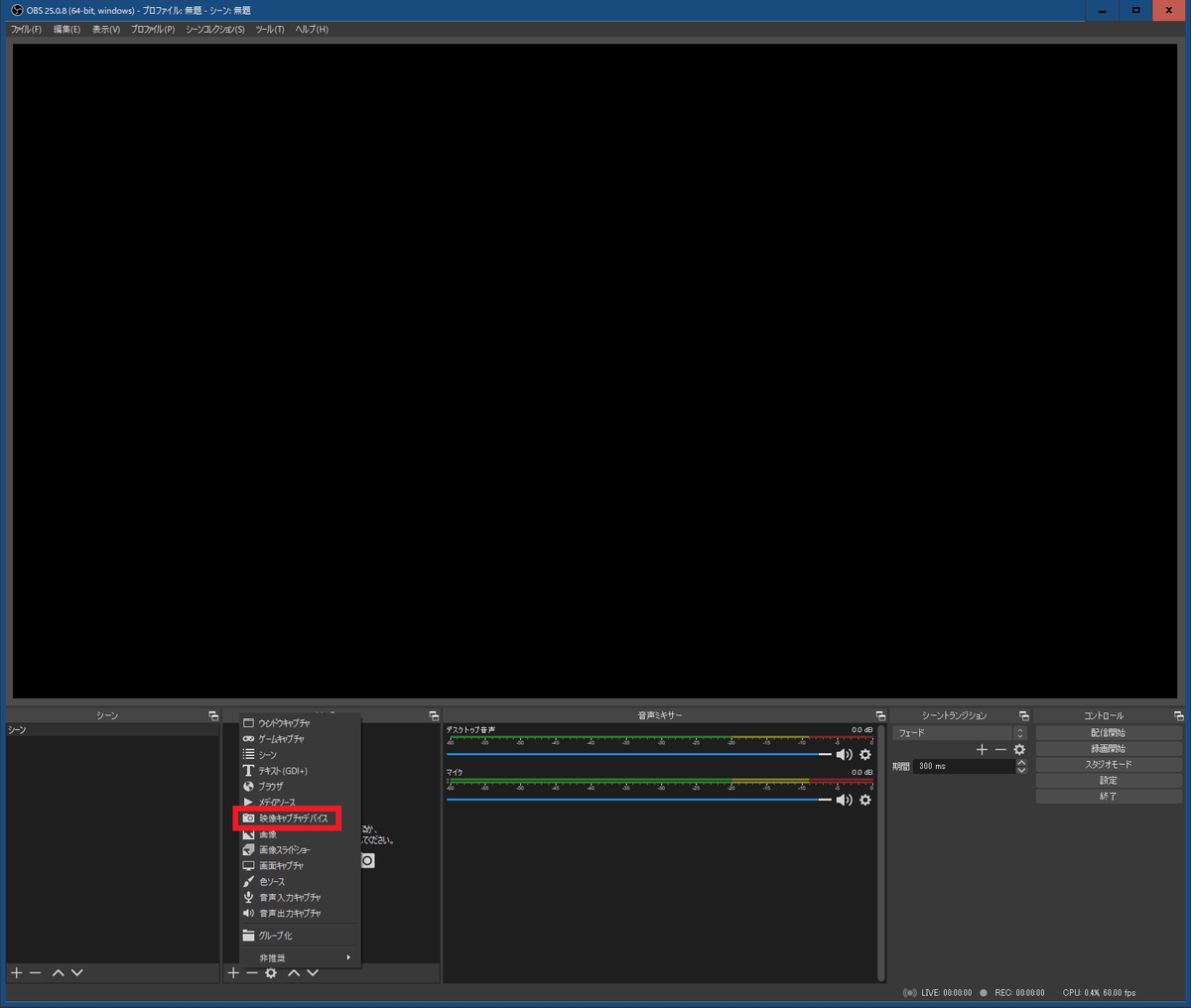Viewport: 1191px width, 1008px height.
Task: Select 映像キャプチャデバイス from the source menu
Action: (x=299, y=819)
